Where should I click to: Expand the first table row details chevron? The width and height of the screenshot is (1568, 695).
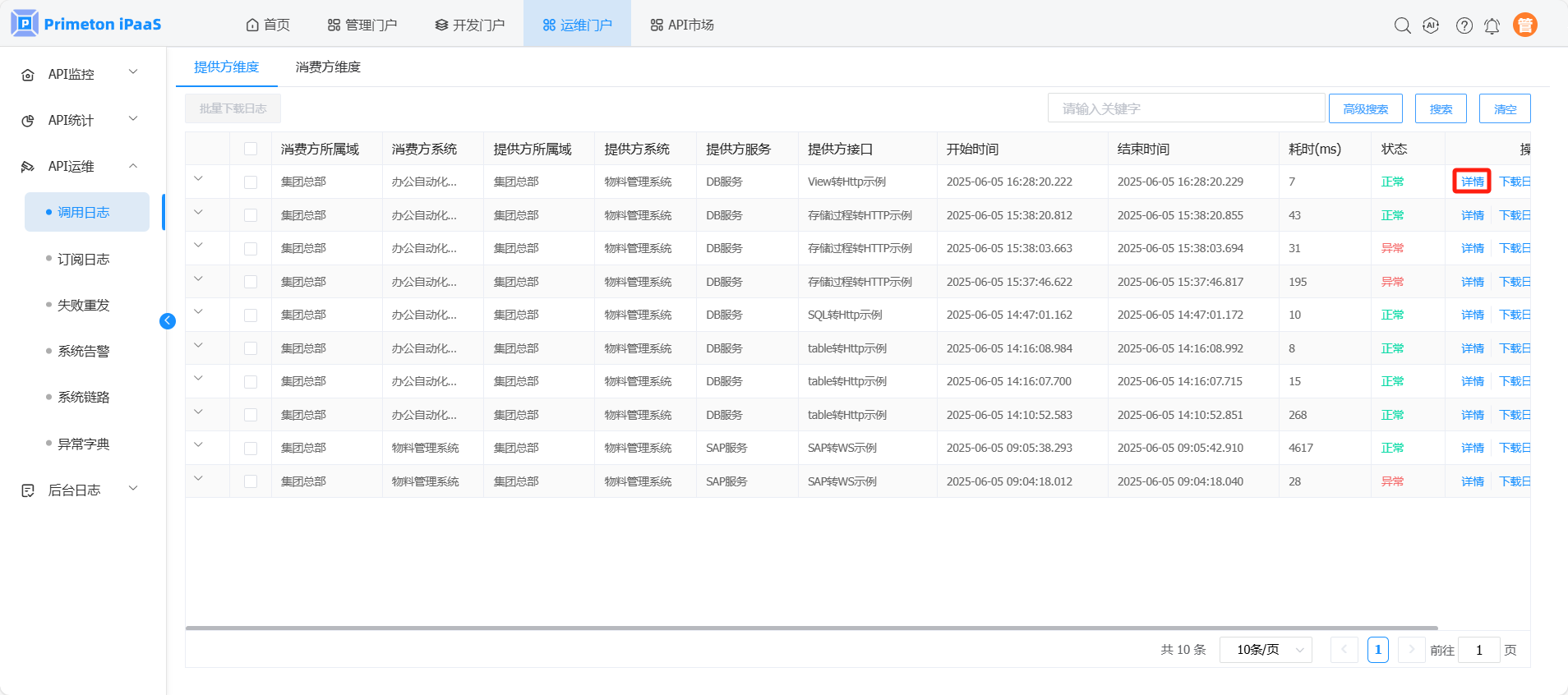click(198, 179)
